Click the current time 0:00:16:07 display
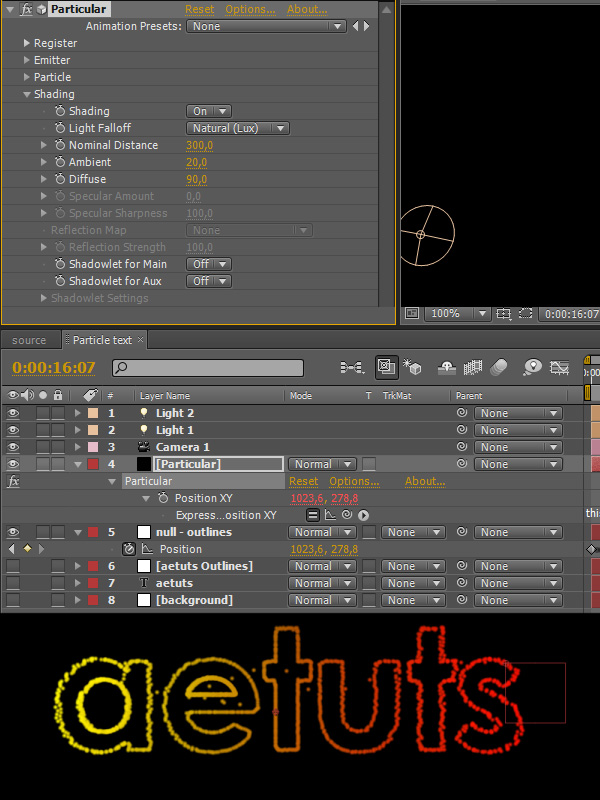Screen dimensions: 600x800 (54, 368)
